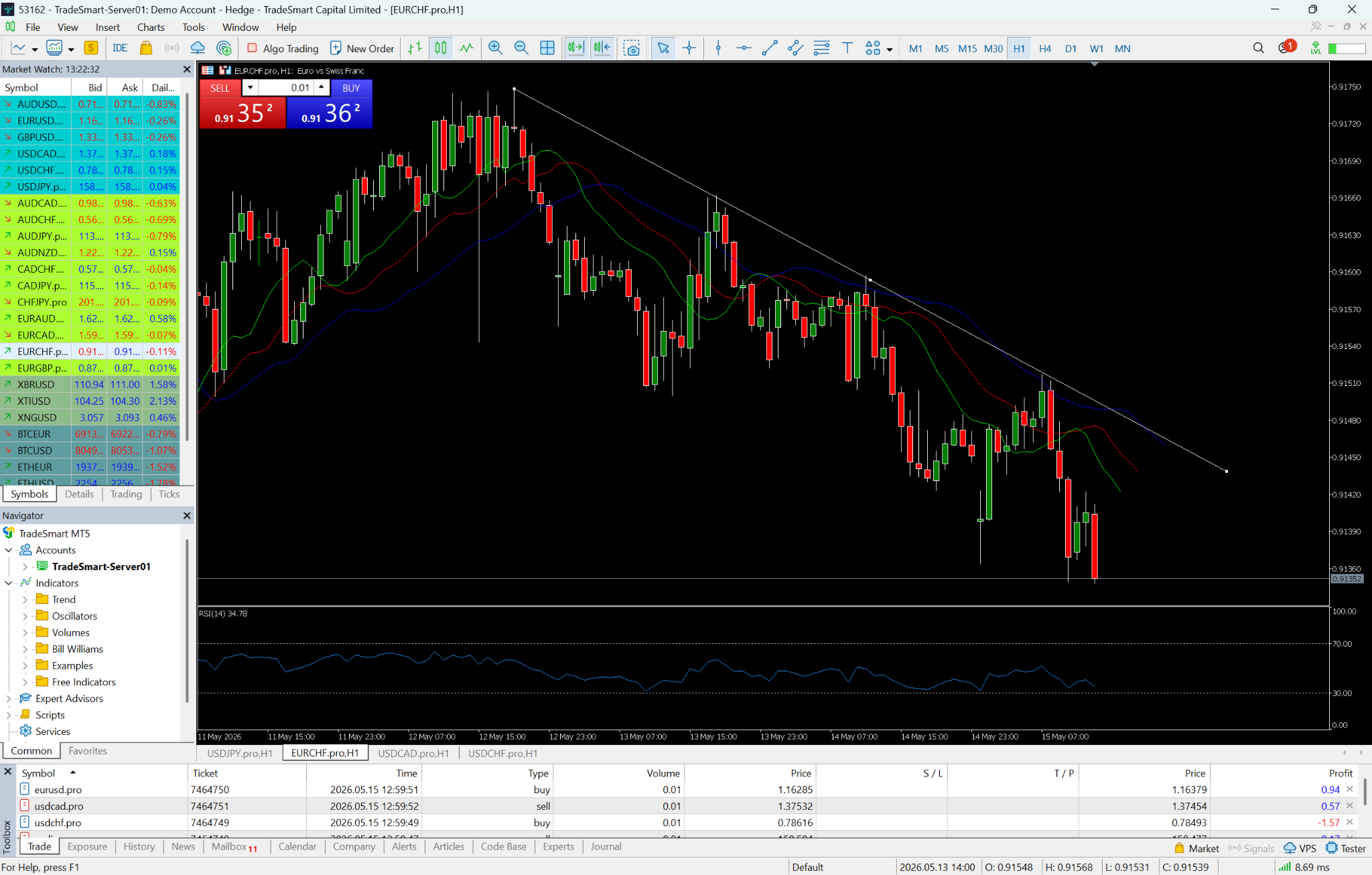The height and width of the screenshot is (875, 1372).
Task: Open the new chart icon in toolbar
Action: point(18,48)
